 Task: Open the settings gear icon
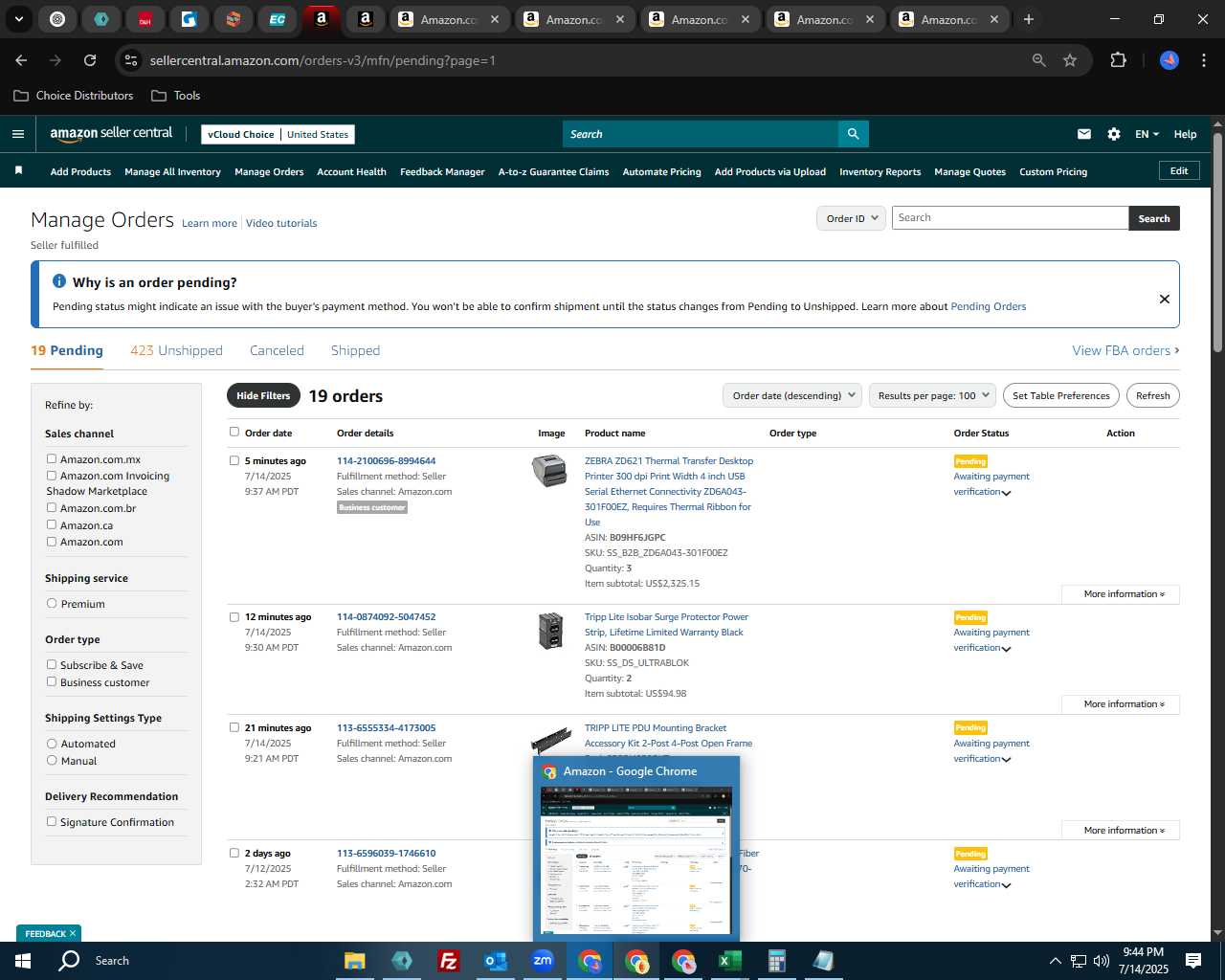coord(1113,134)
